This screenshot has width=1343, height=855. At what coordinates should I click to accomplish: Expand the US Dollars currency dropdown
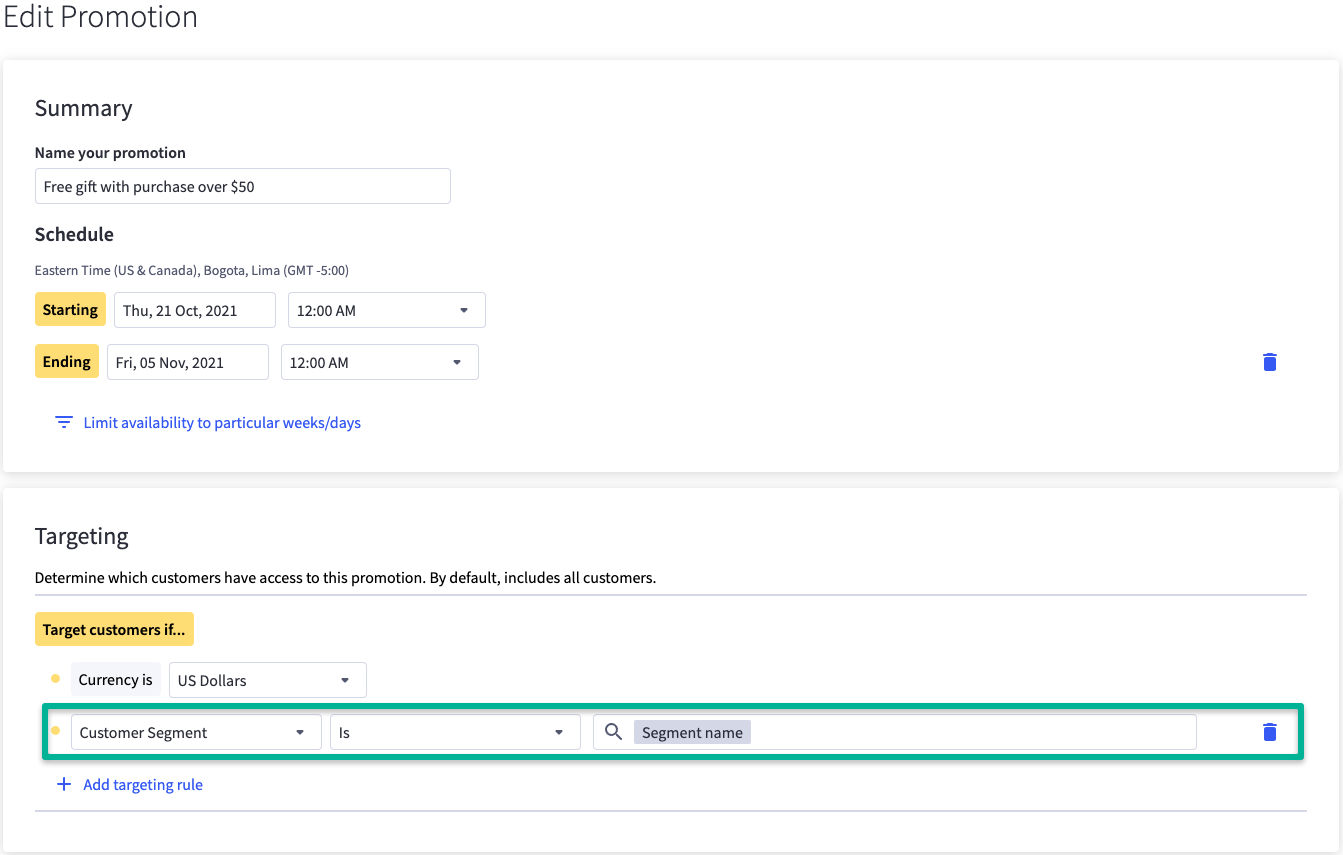(x=267, y=680)
